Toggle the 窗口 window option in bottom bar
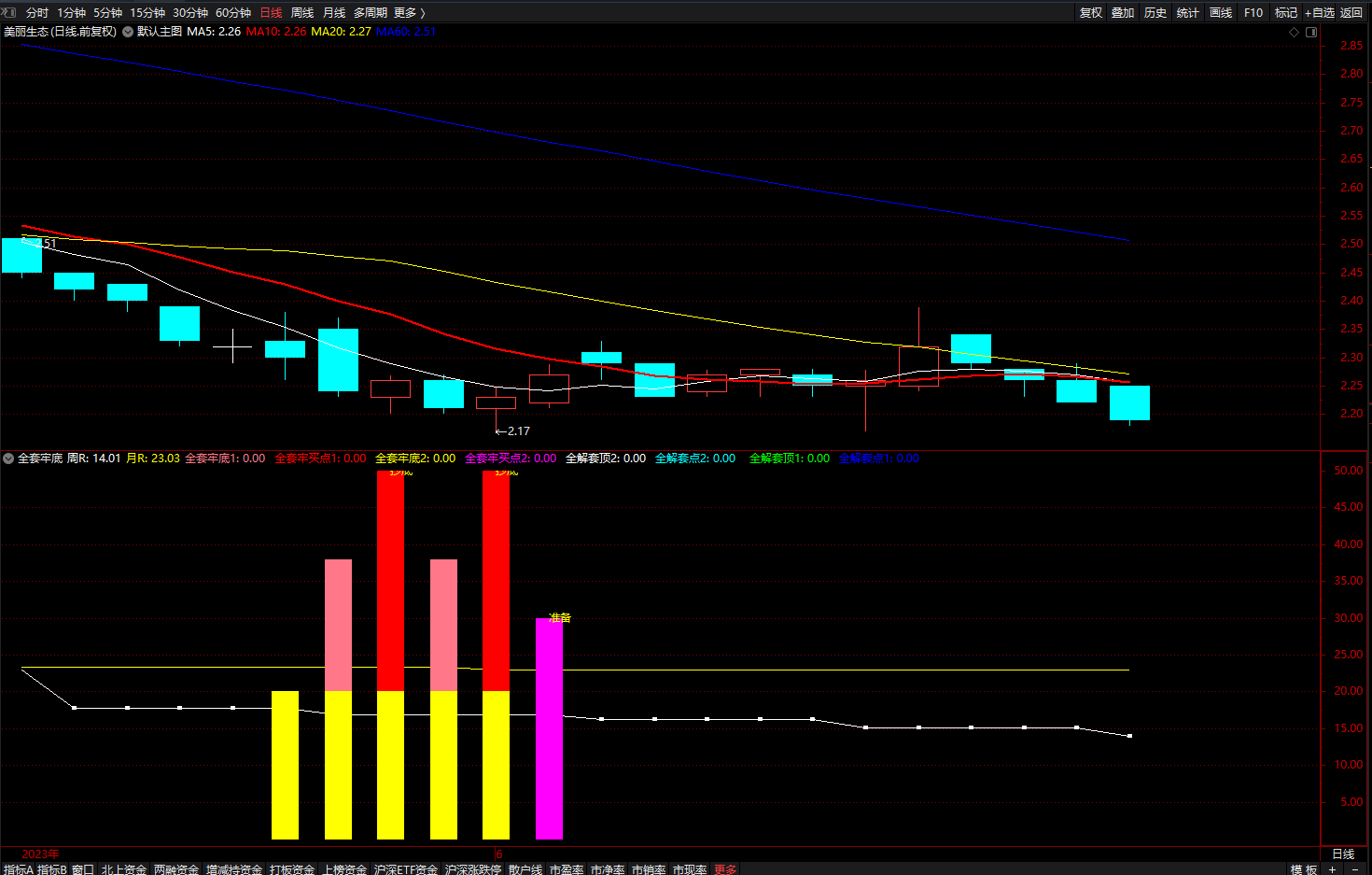This screenshot has width=1372, height=875. click(x=83, y=869)
